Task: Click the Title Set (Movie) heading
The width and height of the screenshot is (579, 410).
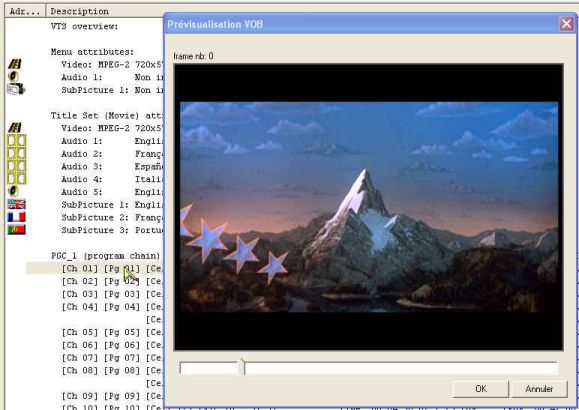Action: [x=107, y=115]
